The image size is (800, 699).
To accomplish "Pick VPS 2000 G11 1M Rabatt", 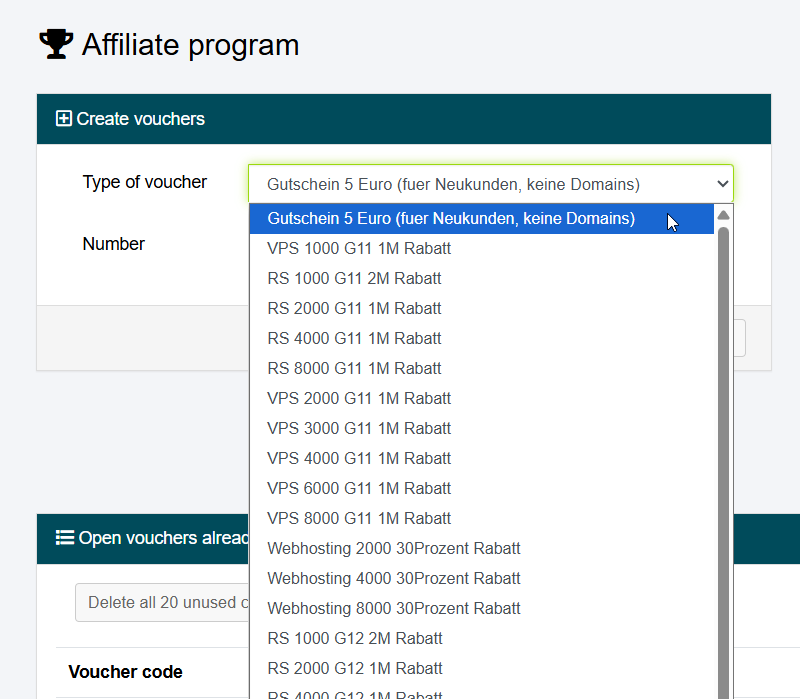I will point(359,398).
